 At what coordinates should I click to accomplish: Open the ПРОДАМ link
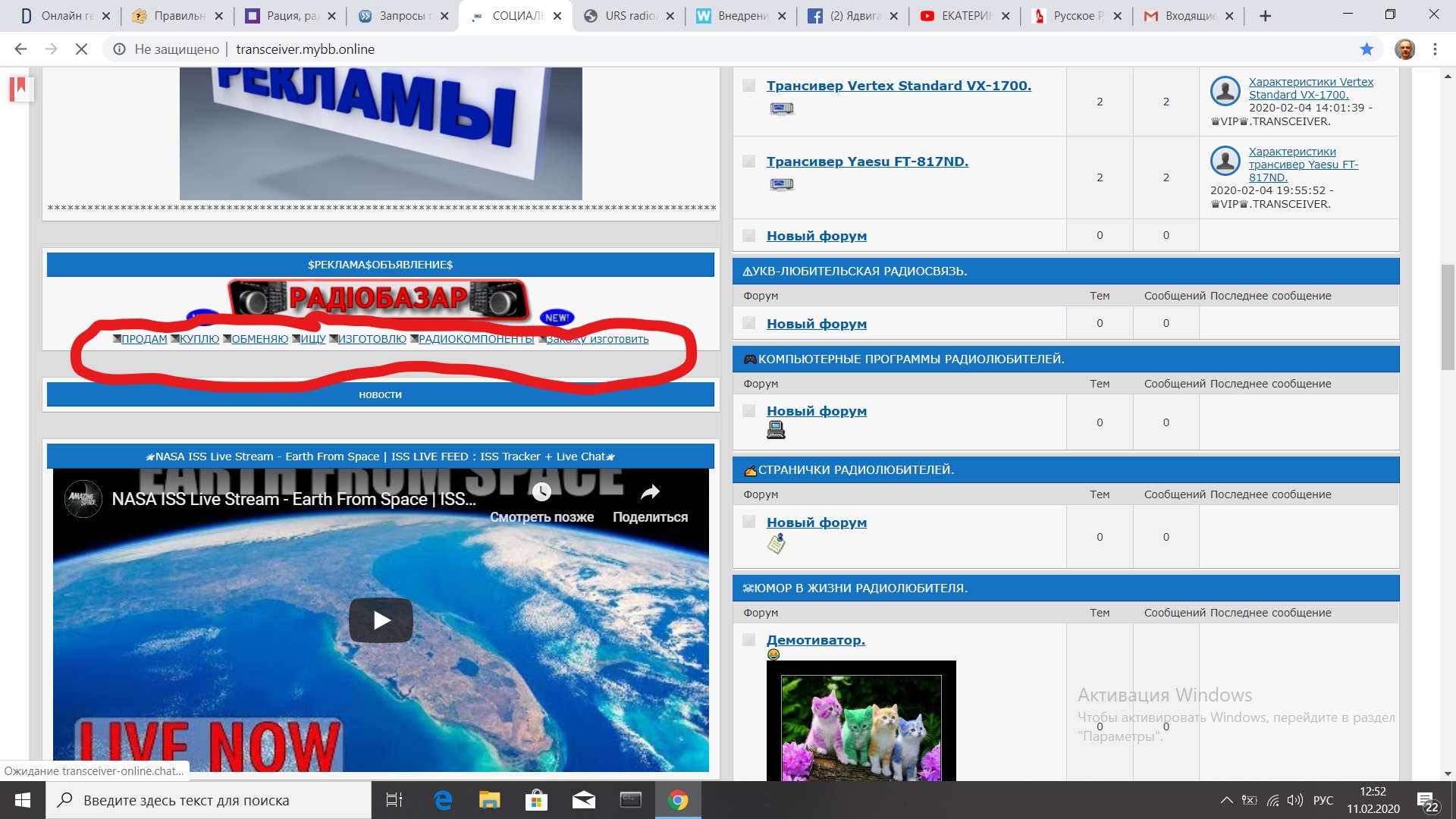144,339
